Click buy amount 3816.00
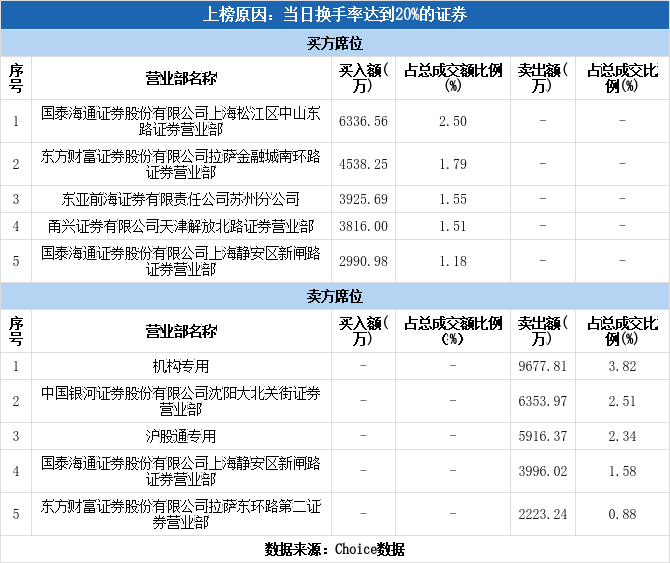The height and width of the screenshot is (563, 670). (x=363, y=226)
